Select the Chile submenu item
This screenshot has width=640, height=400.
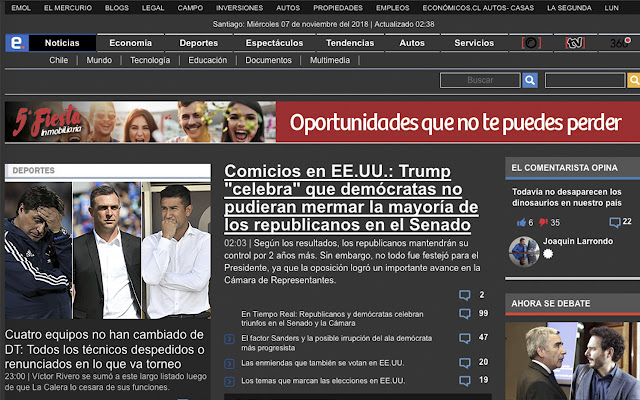click(x=59, y=60)
